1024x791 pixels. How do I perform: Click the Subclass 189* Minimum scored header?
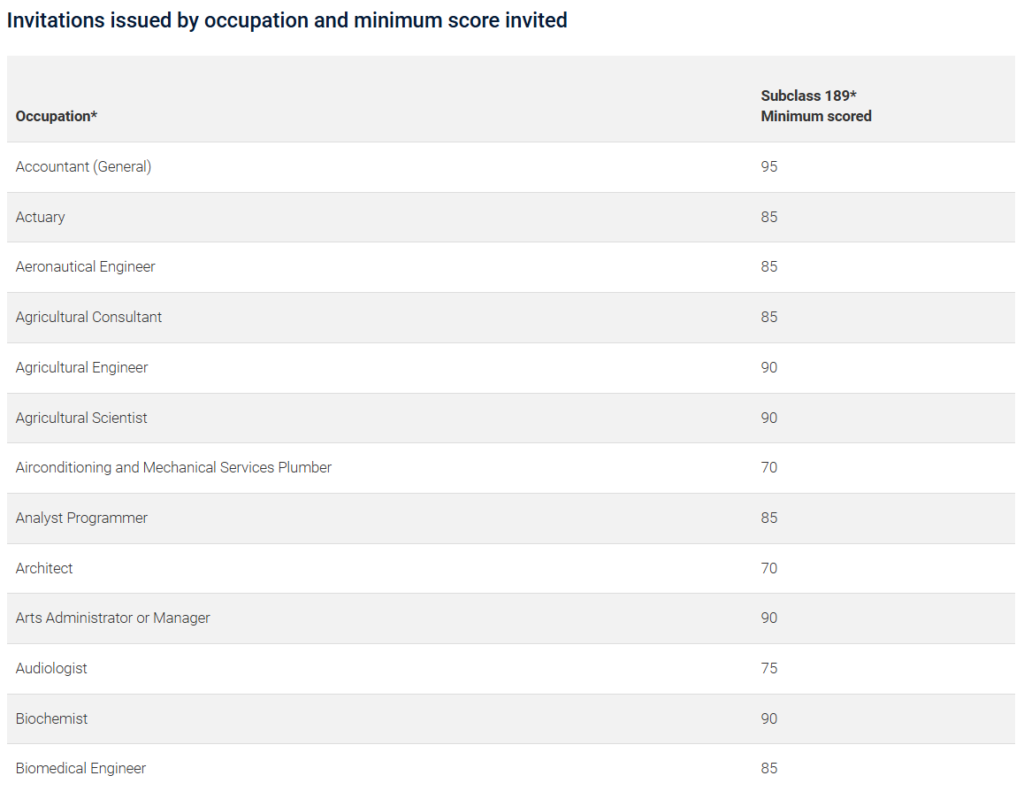point(816,106)
